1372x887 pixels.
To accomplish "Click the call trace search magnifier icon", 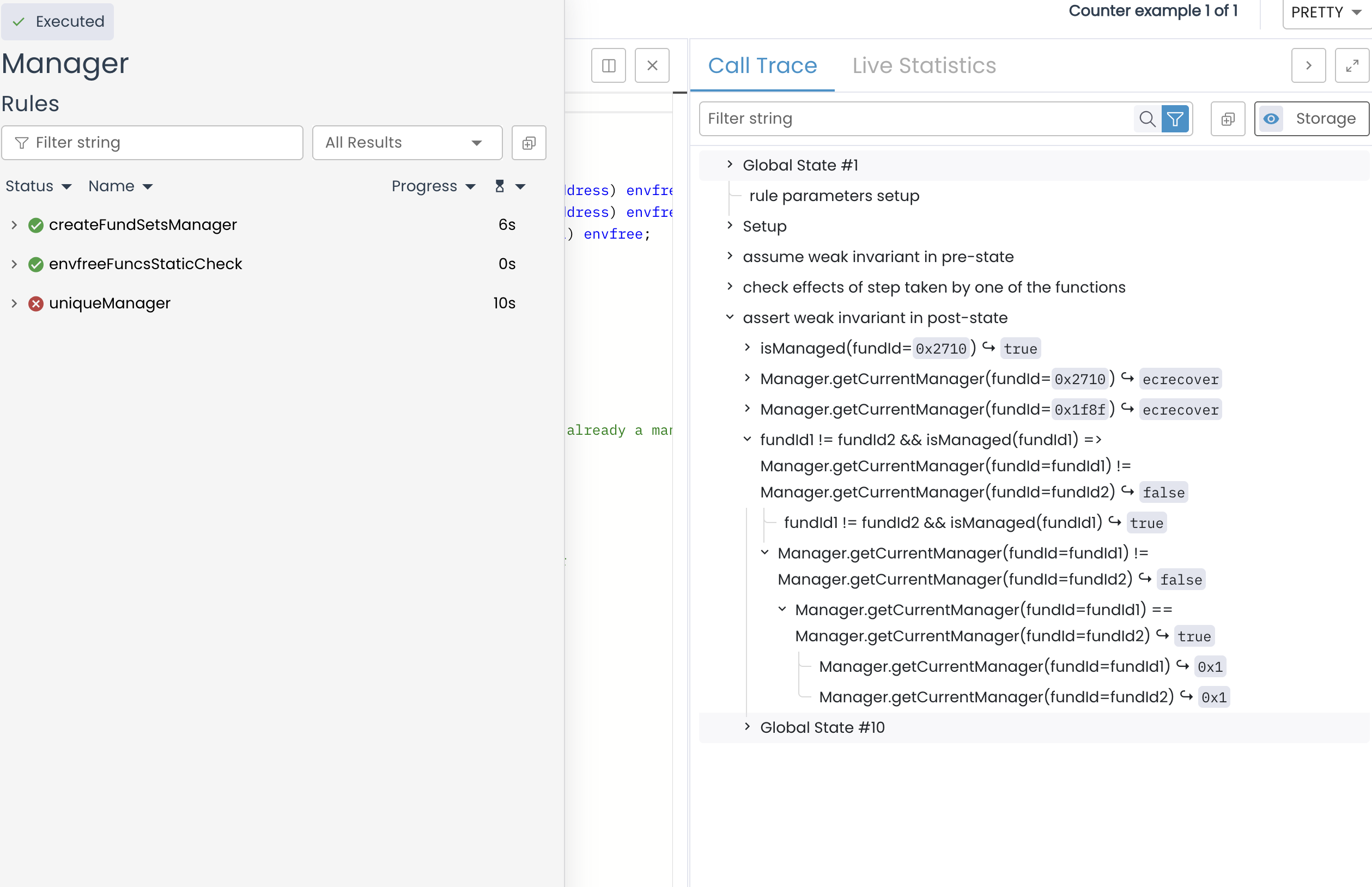I will coord(1146,119).
